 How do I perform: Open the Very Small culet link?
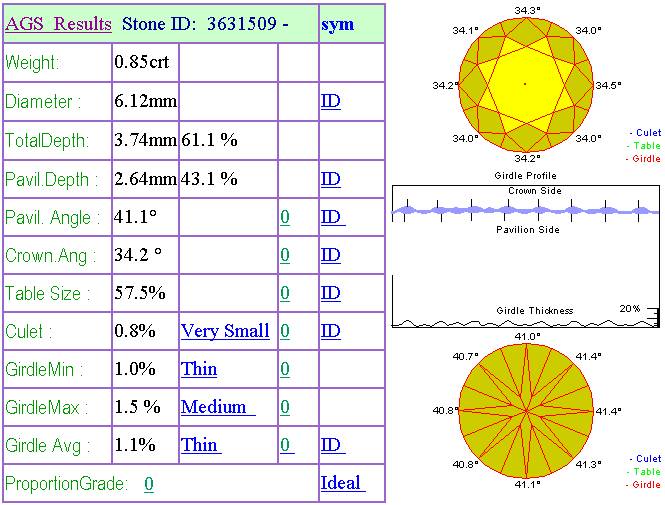point(225,331)
